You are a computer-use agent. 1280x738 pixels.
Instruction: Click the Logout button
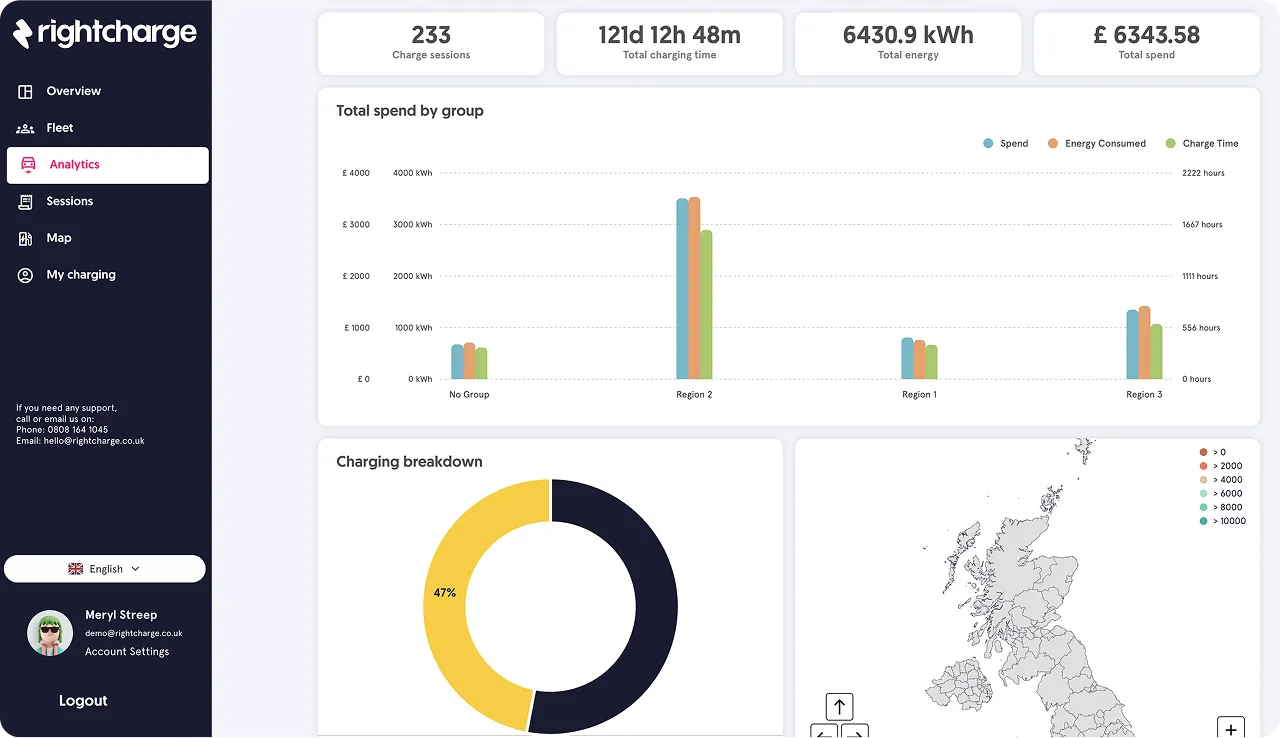coord(83,700)
